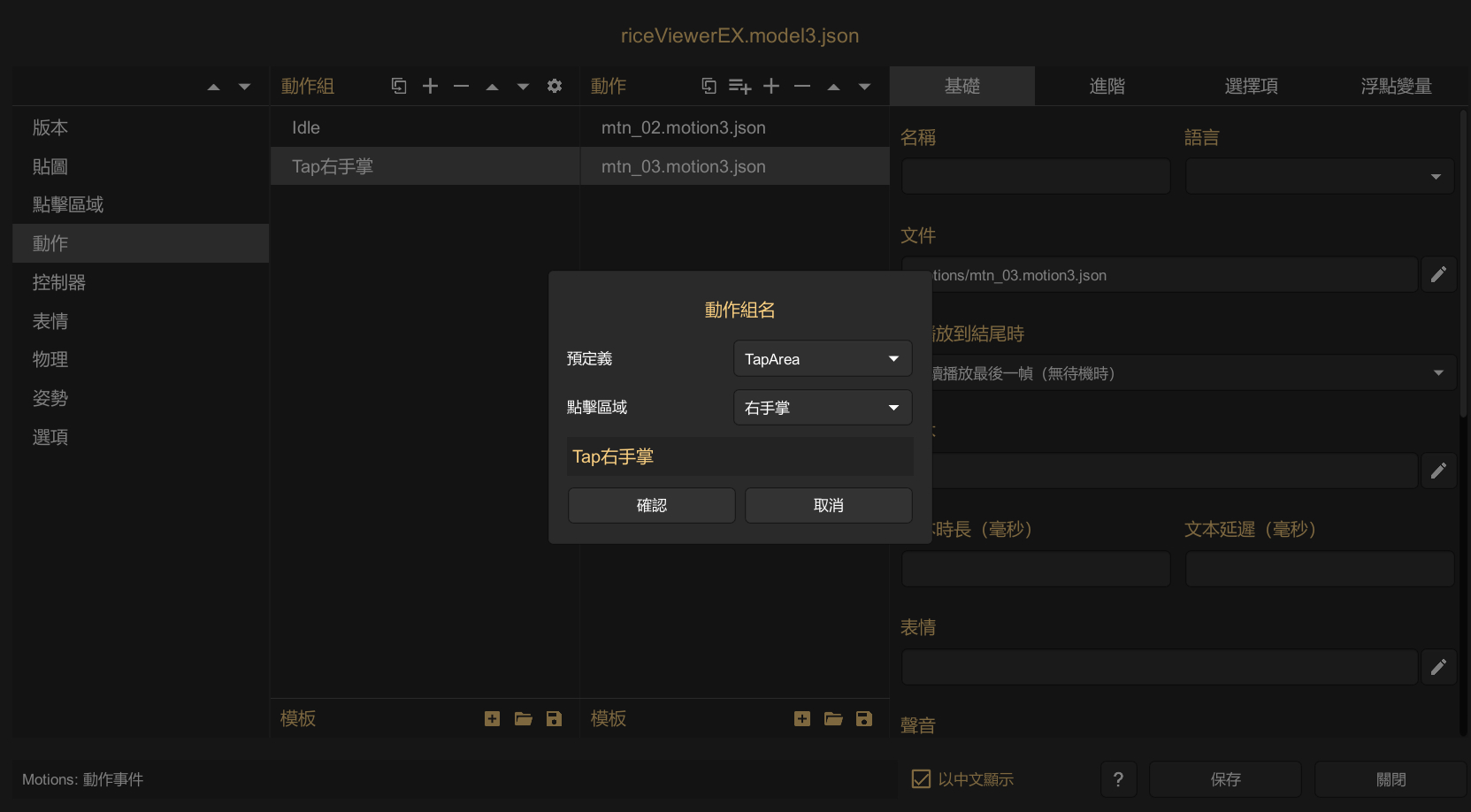Switch to the 浮點變量 tab
The height and width of the screenshot is (812, 1471).
click(1396, 86)
